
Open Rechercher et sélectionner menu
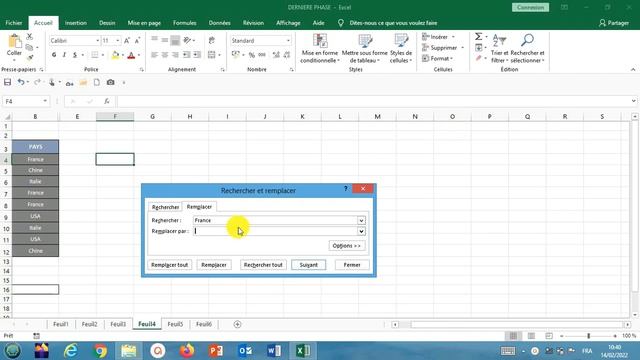[527, 49]
